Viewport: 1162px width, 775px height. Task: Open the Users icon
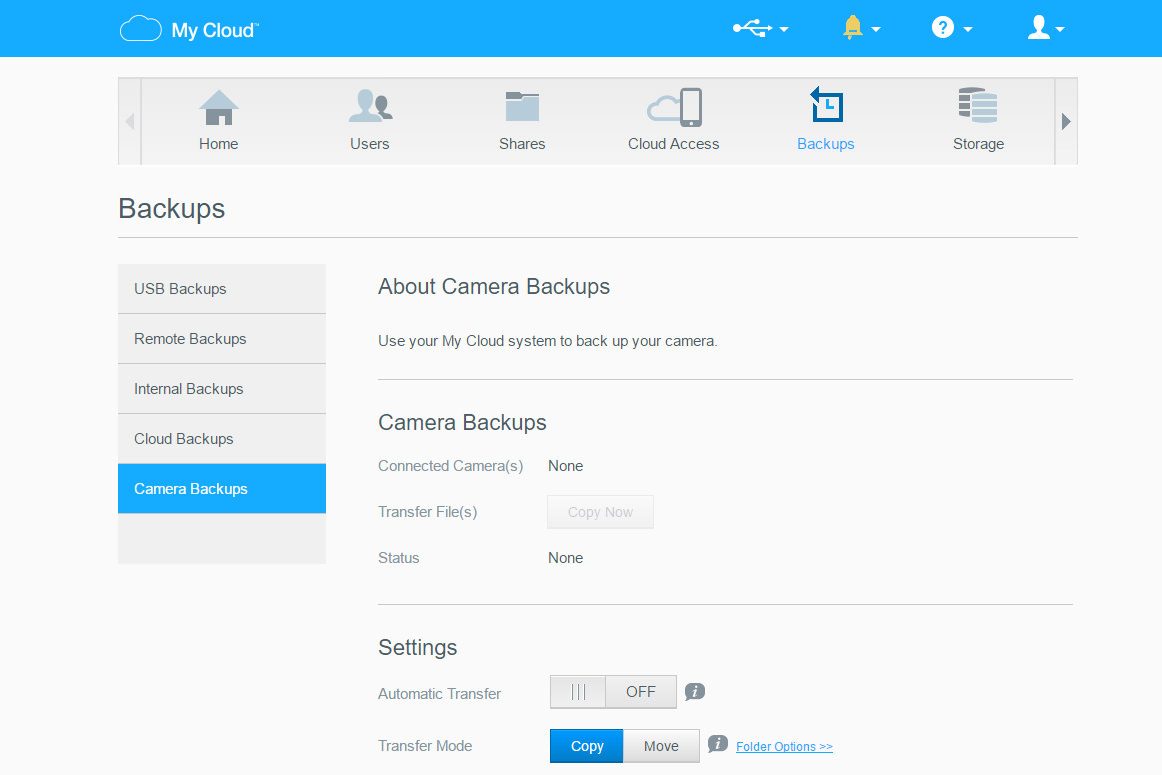click(371, 106)
